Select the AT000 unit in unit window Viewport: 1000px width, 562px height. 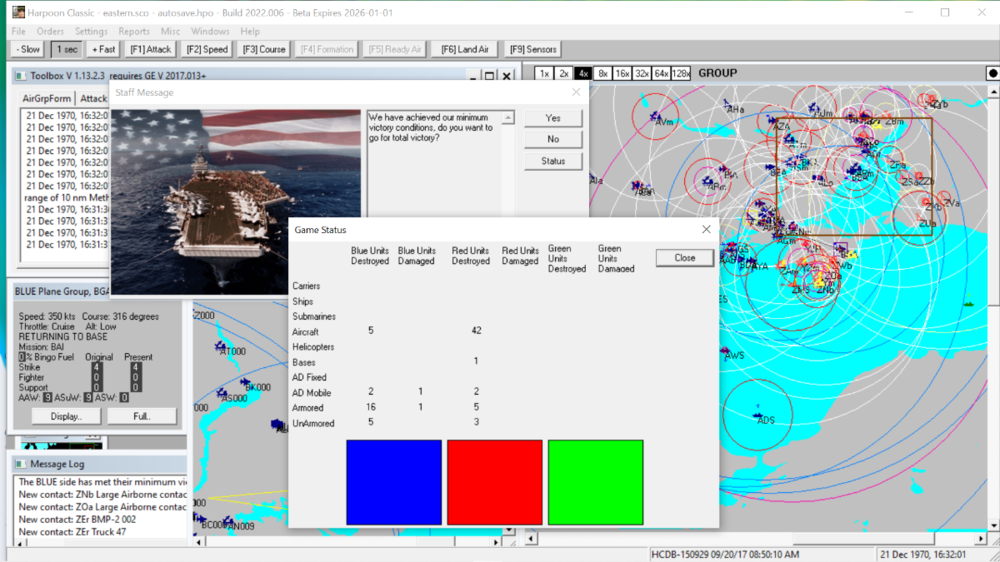[221, 348]
